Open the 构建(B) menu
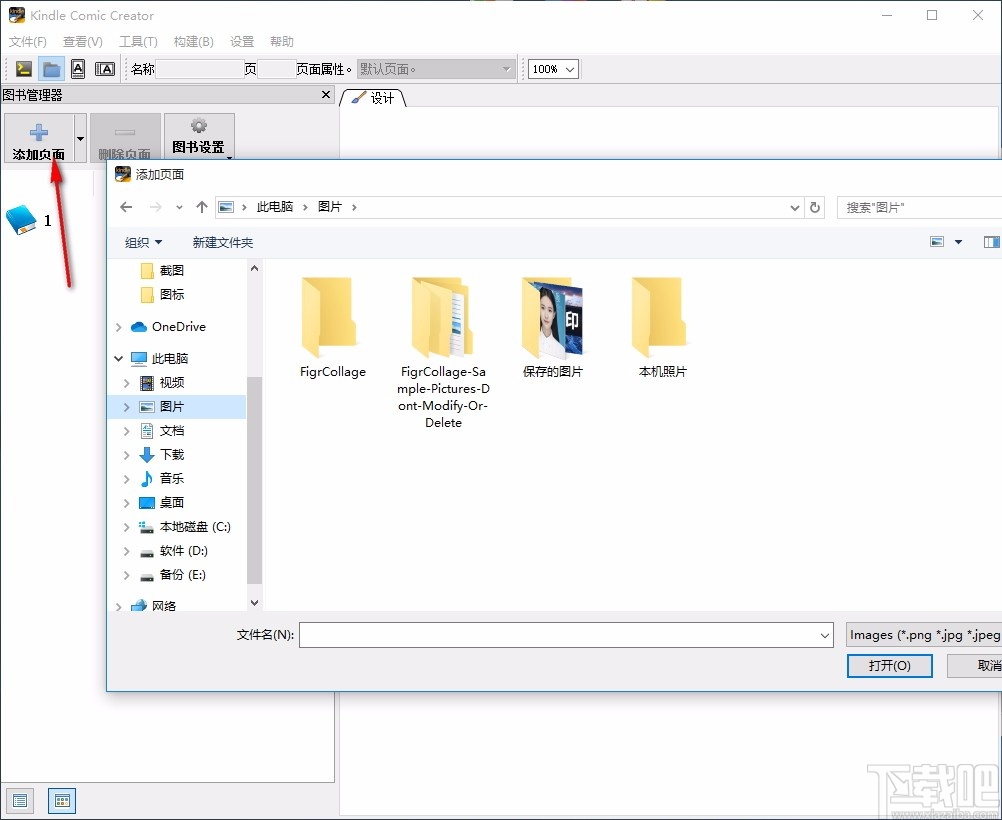The height and width of the screenshot is (820, 1002). pyautogui.click(x=194, y=42)
